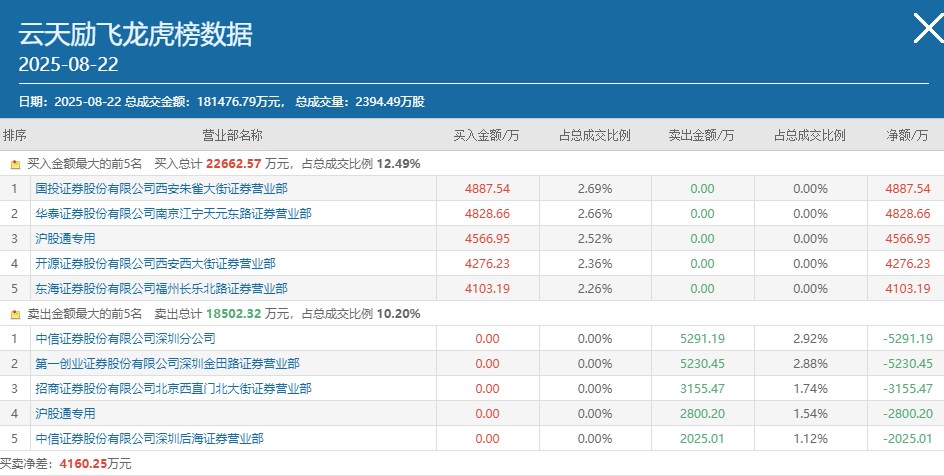Image resolution: width=944 pixels, height=476 pixels.
Task: Open 沪股通专用 link in sell list
Action: [x=65, y=414]
